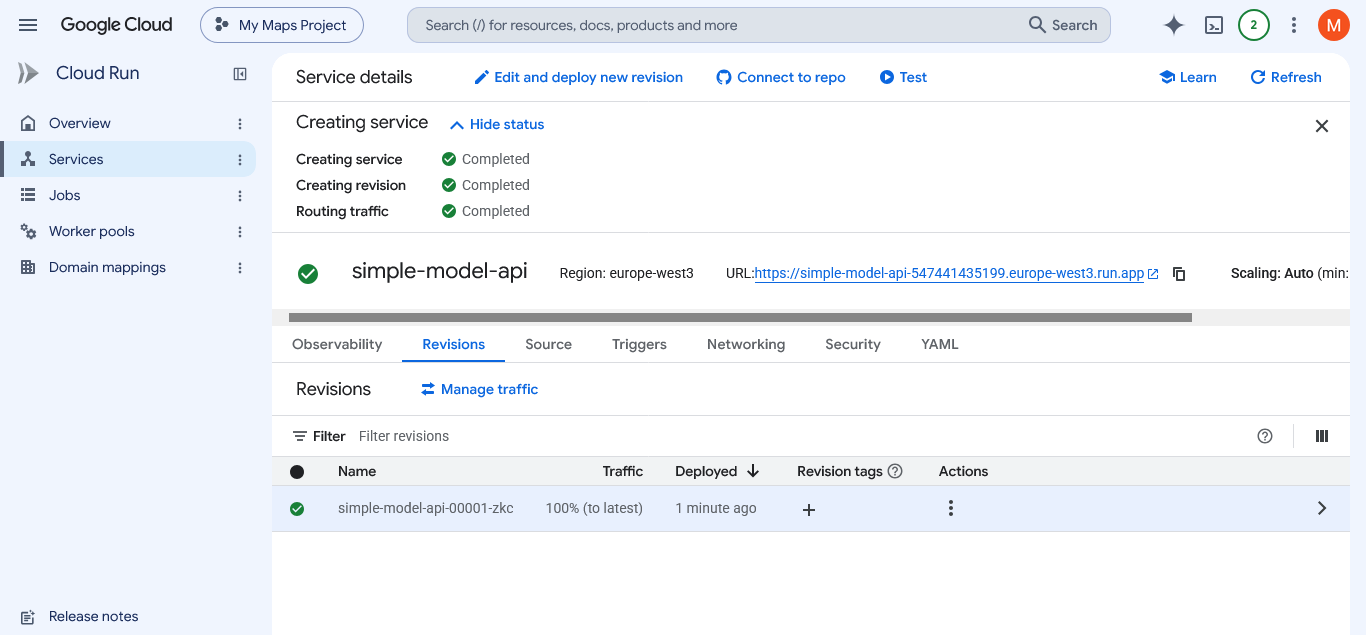The height and width of the screenshot is (635, 1366).
Task: Click the 1 minute ago deployed cell
Action: click(716, 508)
